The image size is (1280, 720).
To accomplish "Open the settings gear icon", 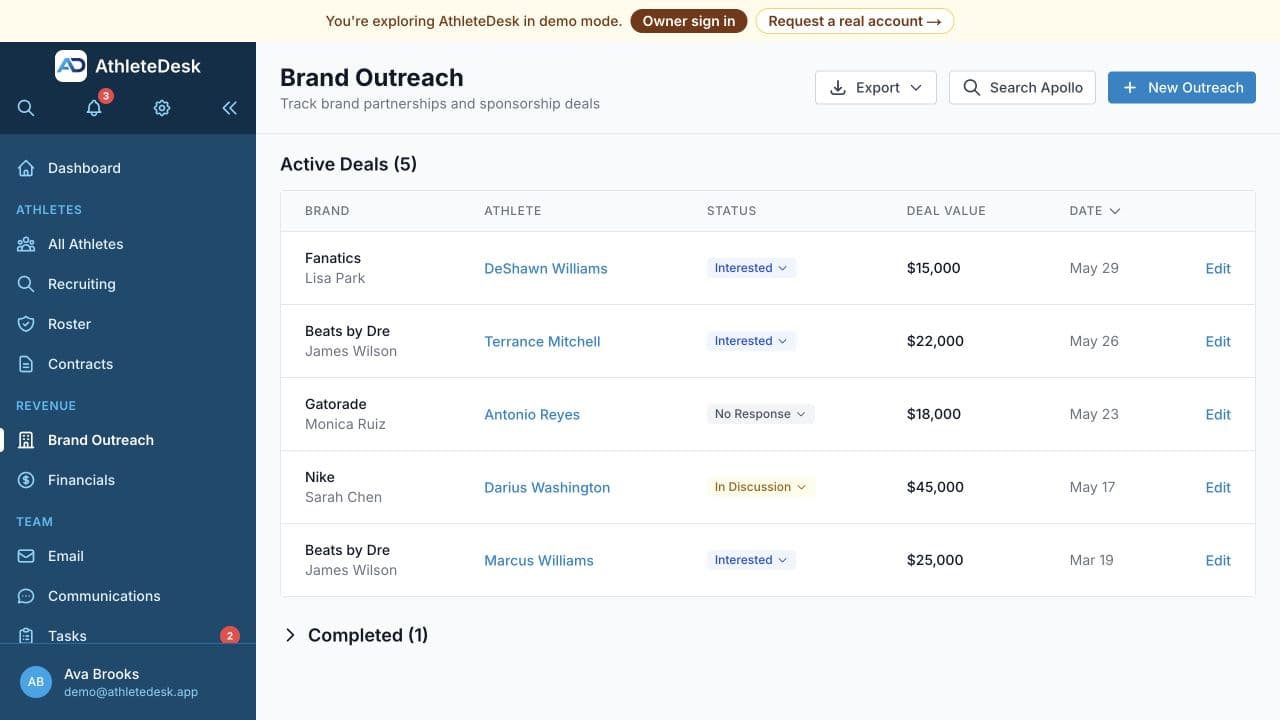I will coord(162,108).
